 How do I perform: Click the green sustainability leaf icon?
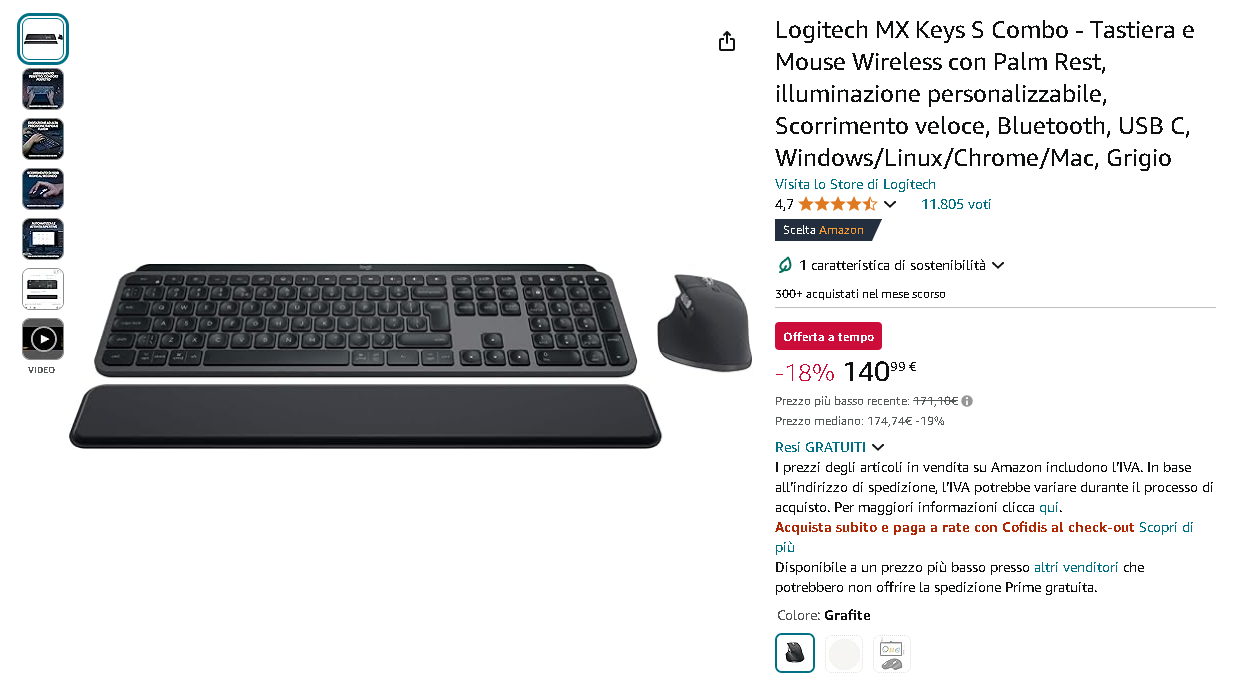(x=785, y=265)
